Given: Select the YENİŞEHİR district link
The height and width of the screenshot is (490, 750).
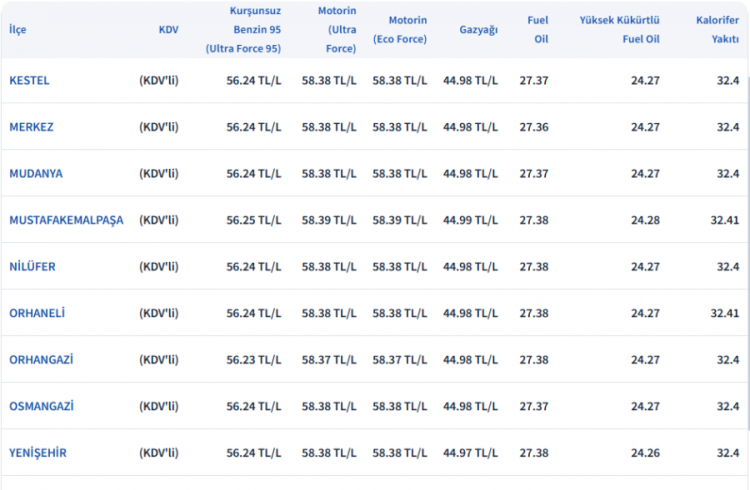Looking at the screenshot, I should 38,453.
